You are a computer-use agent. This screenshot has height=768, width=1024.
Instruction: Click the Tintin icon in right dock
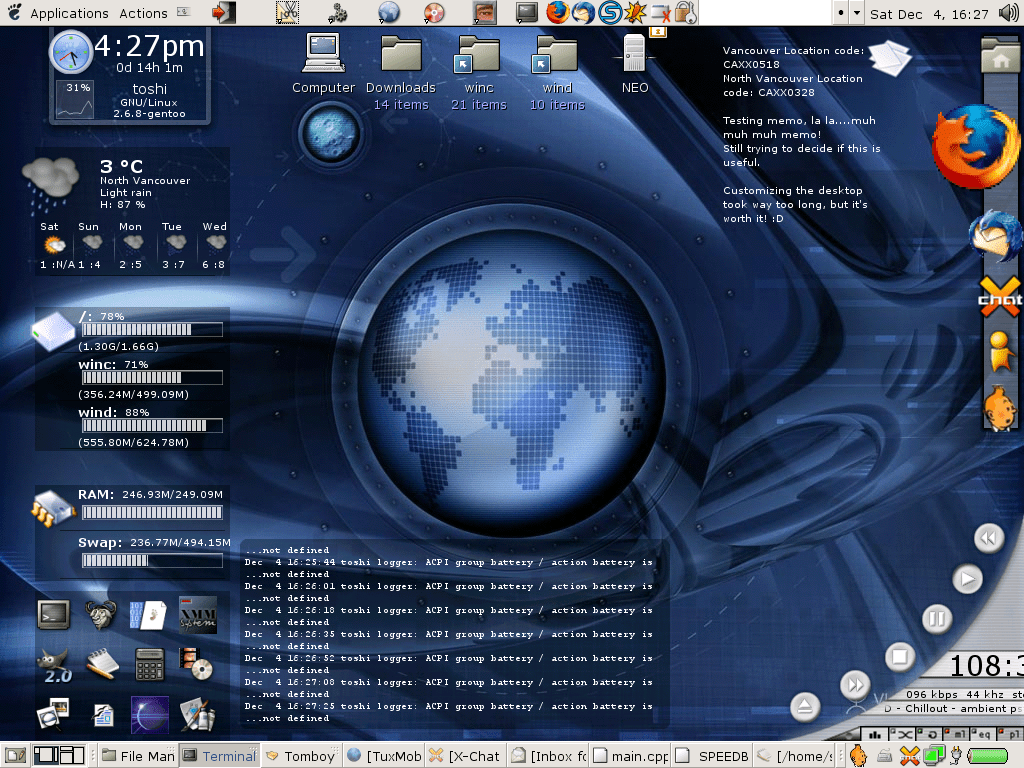(999, 408)
